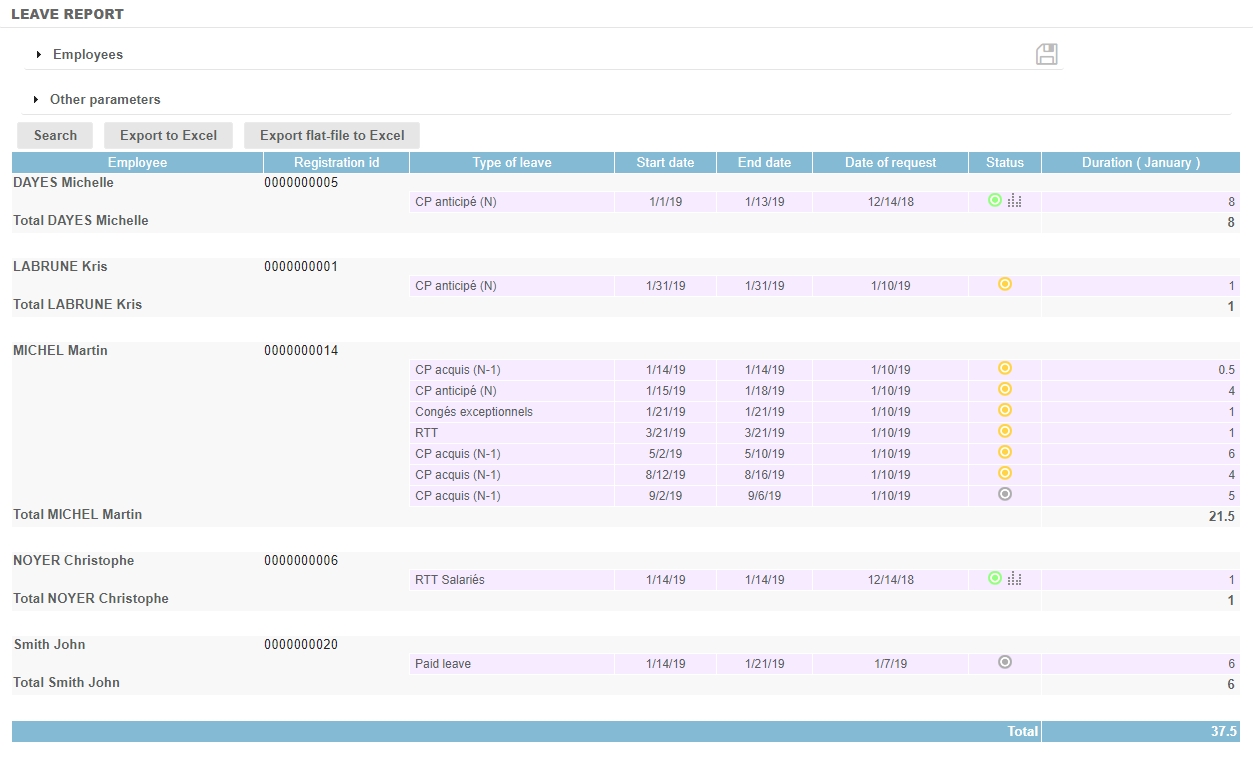Click the Employee column header

pos(138,163)
